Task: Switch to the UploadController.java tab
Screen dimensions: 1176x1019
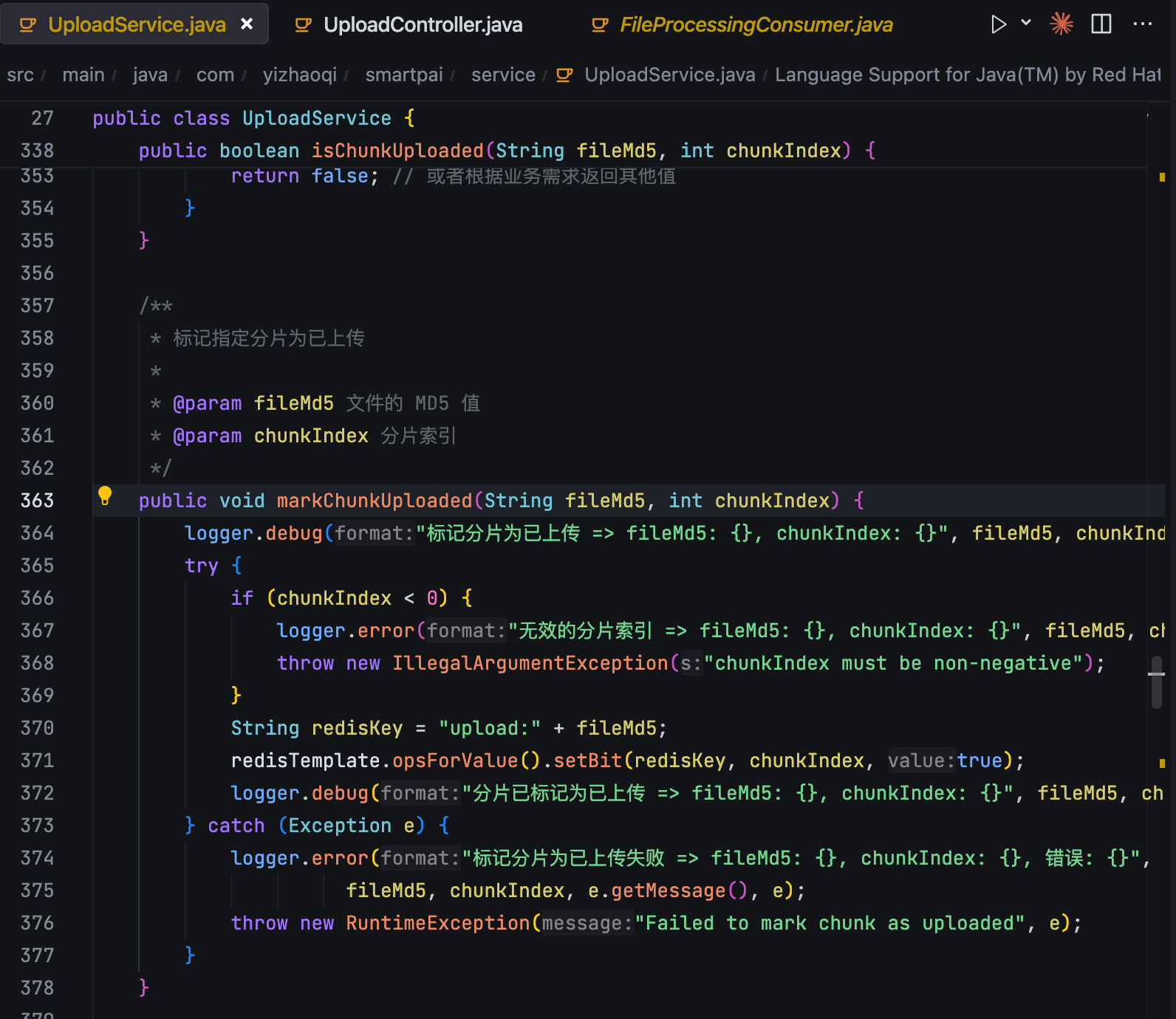Action: 423,25
